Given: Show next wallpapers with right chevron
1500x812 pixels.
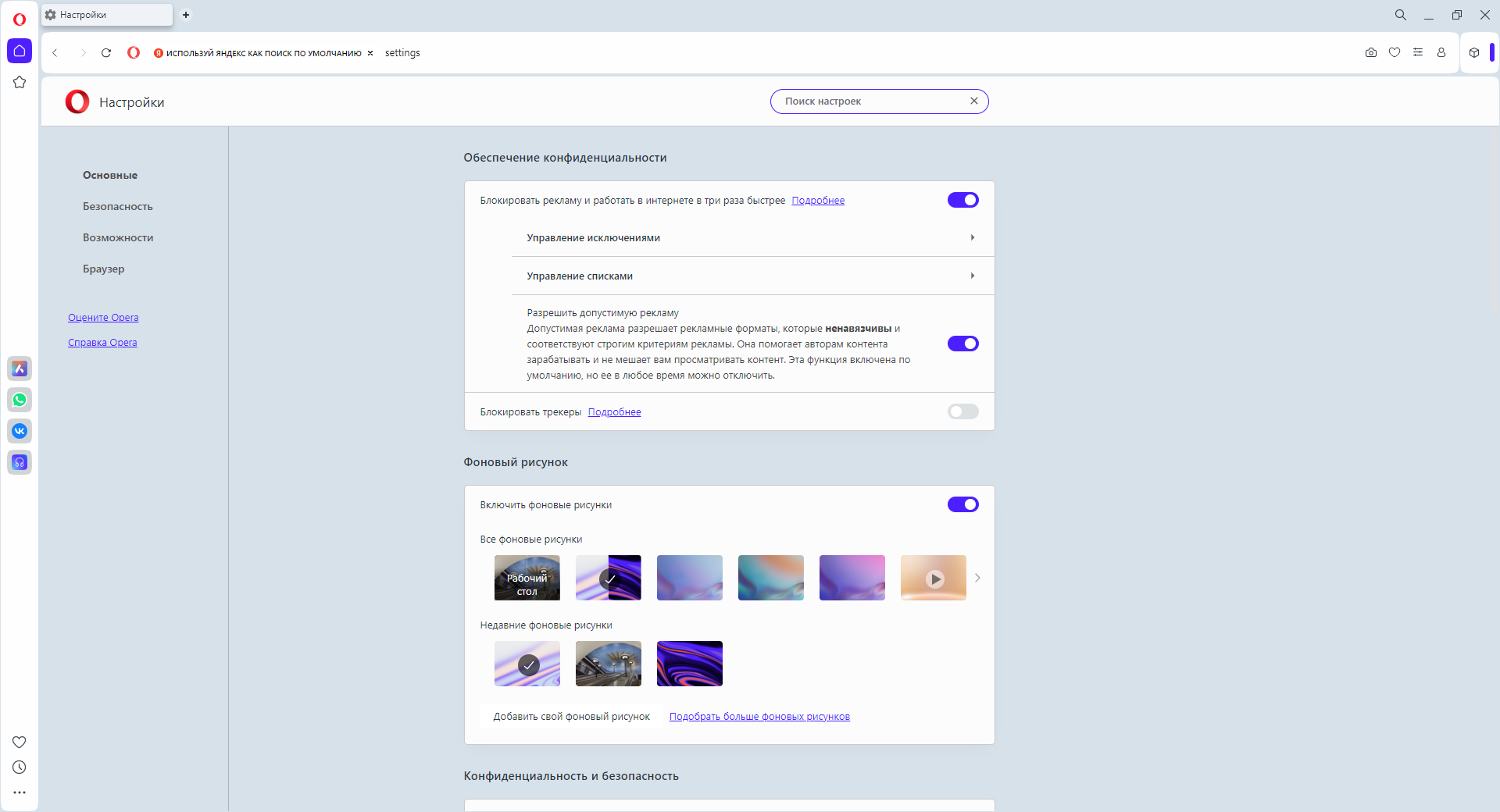Looking at the screenshot, I should pyautogui.click(x=977, y=578).
